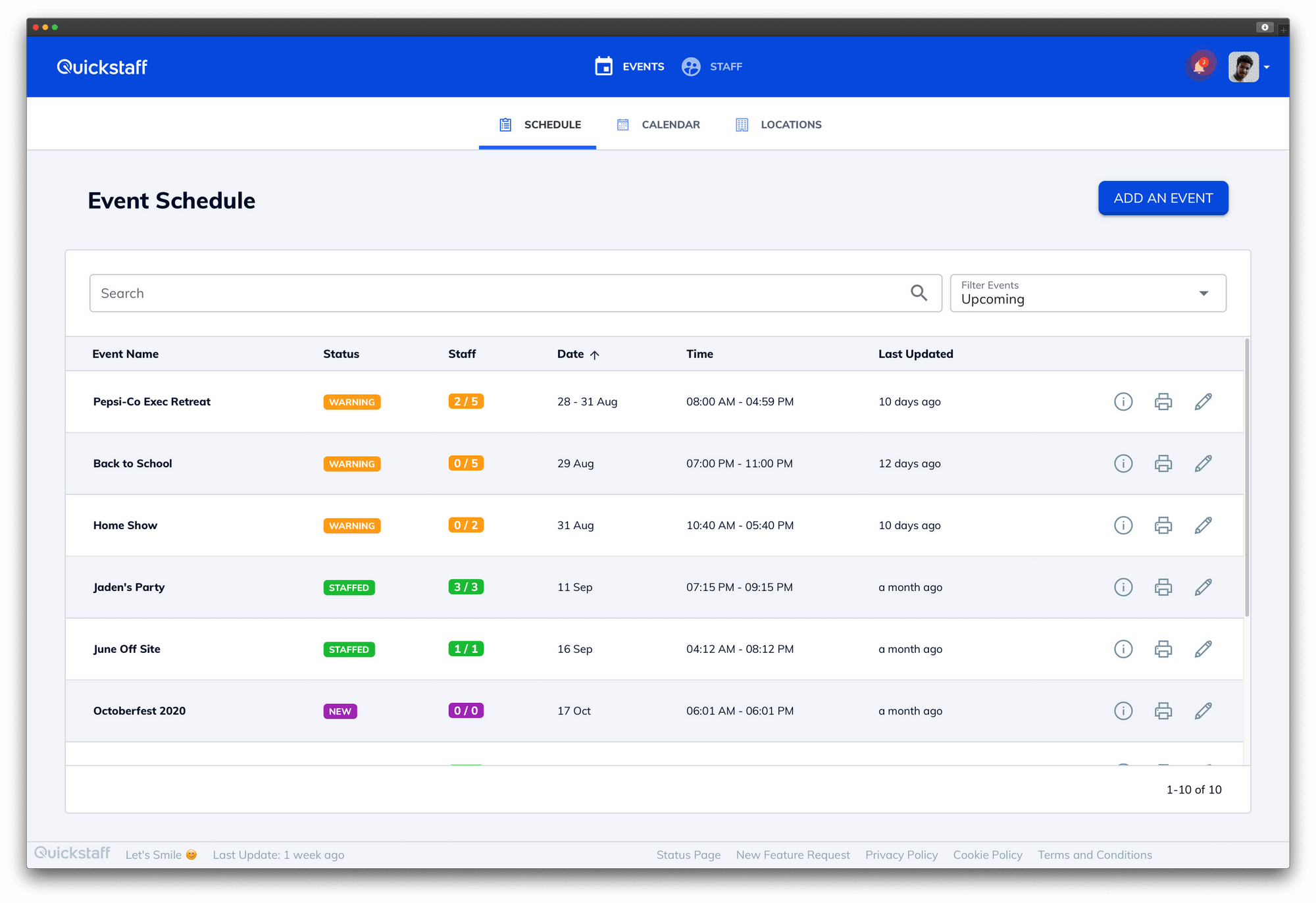1316x903 pixels.
Task: Click the STAFF people icon in header
Action: pyautogui.click(x=690, y=66)
